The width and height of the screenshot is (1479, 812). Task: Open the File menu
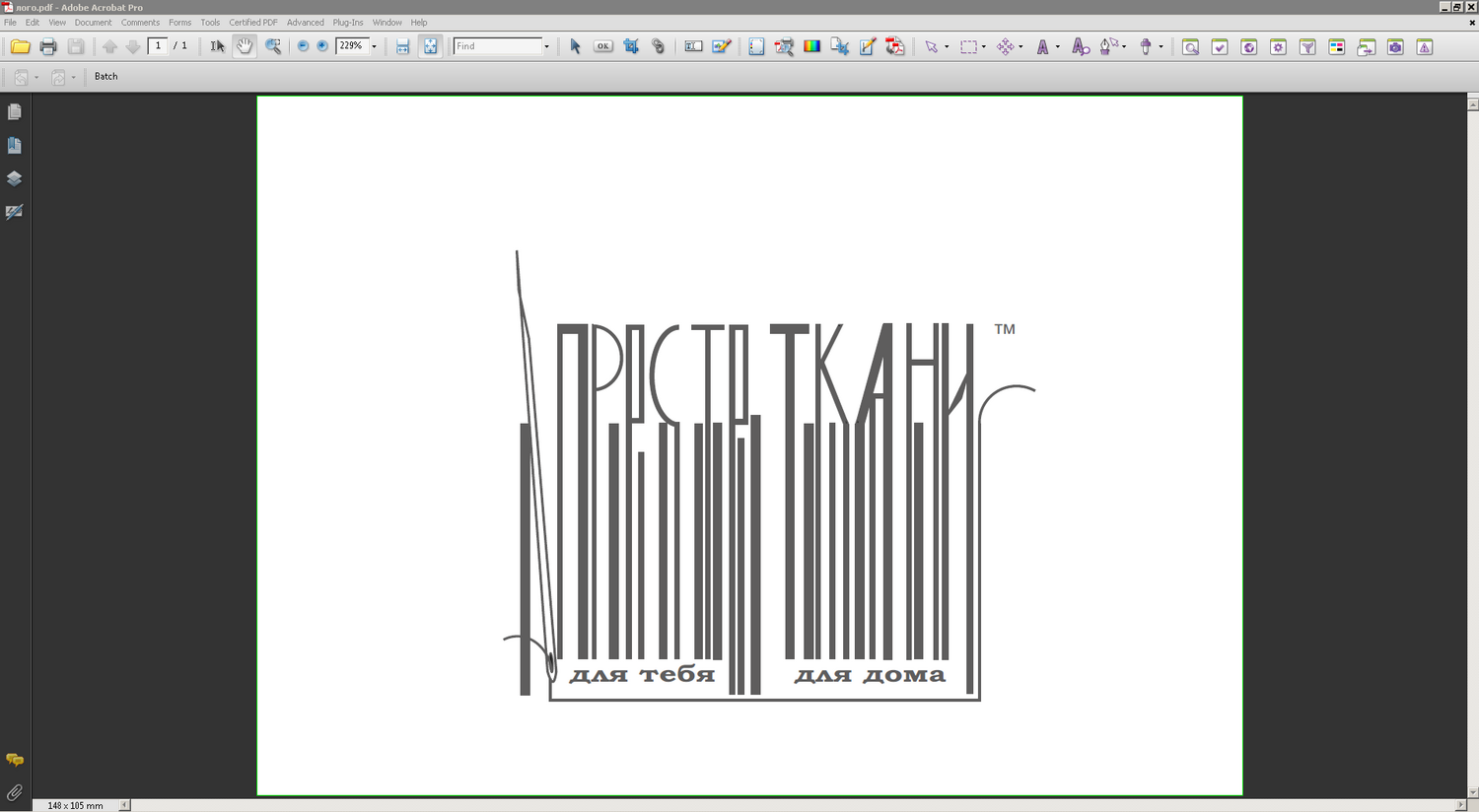10,22
